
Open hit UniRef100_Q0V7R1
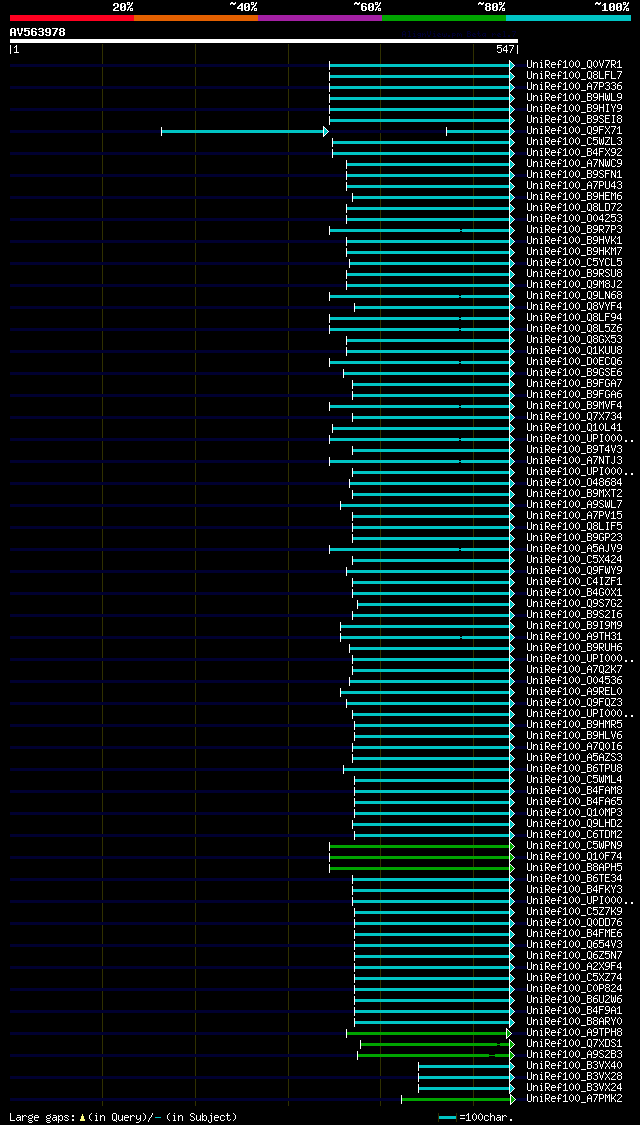click(x=574, y=65)
